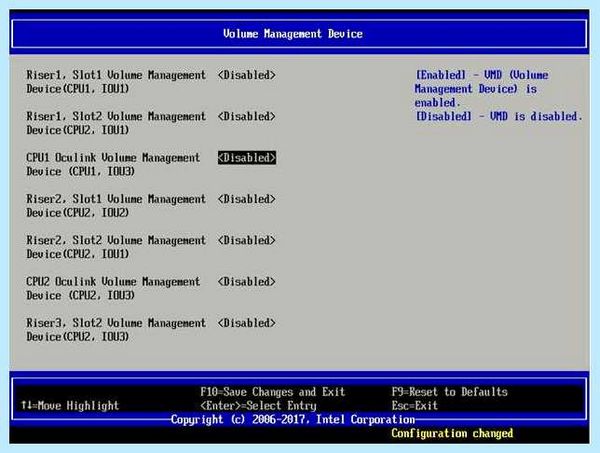Select Riser1, Slot2 Volume Management label
Image resolution: width=600 pixels, height=453 pixels.
(x=116, y=123)
